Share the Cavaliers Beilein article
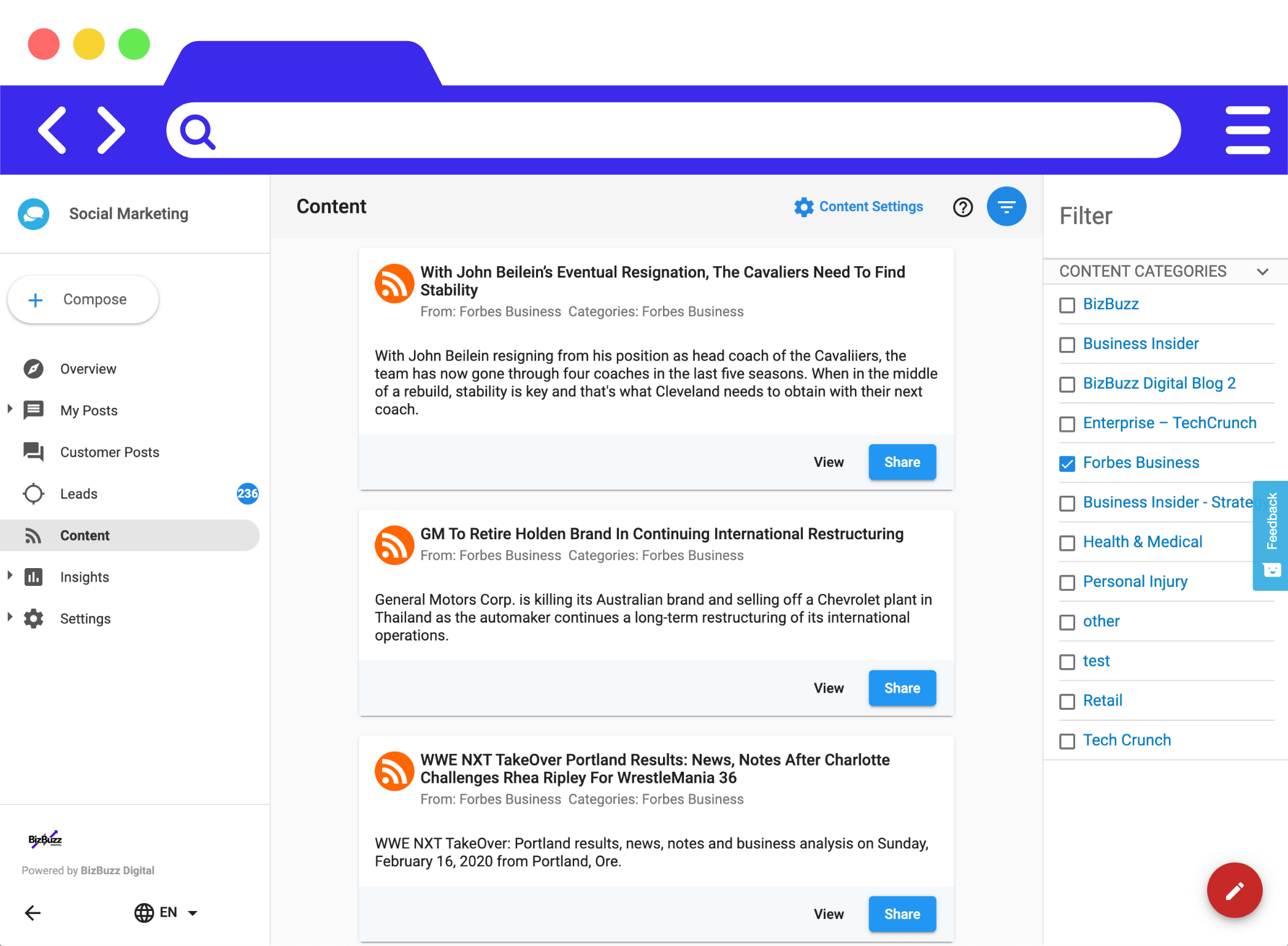1288x946 pixels. point(902,462)
